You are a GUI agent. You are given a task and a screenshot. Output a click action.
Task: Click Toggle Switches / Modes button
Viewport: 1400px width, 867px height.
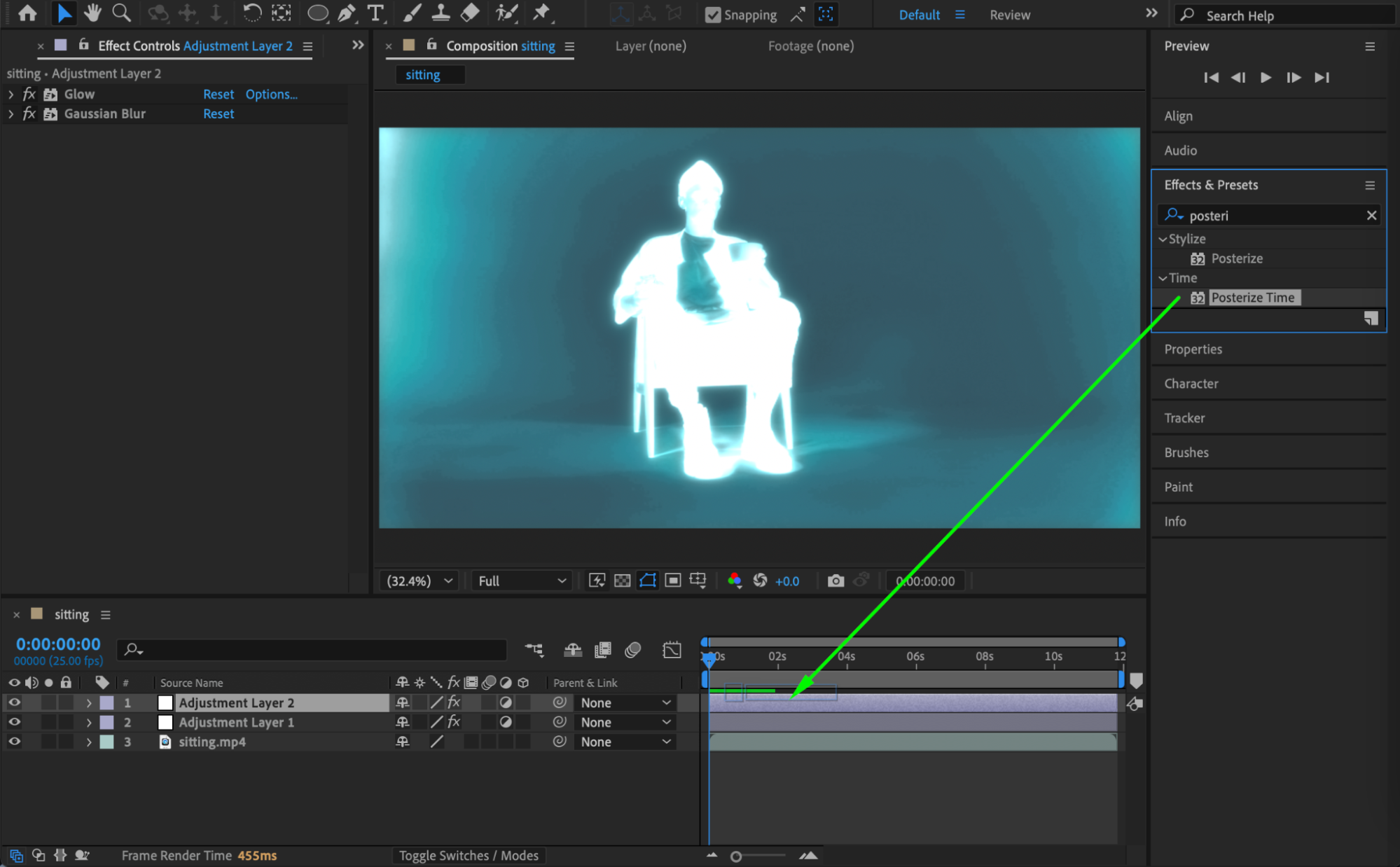469,855
